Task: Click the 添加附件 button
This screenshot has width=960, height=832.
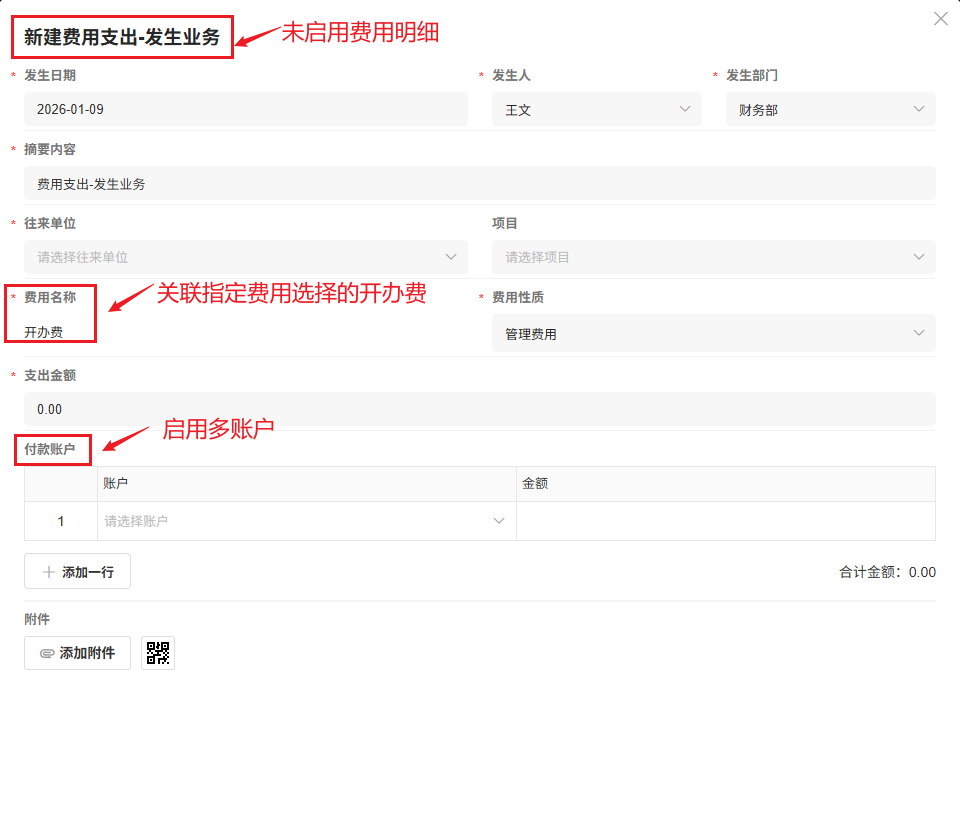Action: click(77, 652)
